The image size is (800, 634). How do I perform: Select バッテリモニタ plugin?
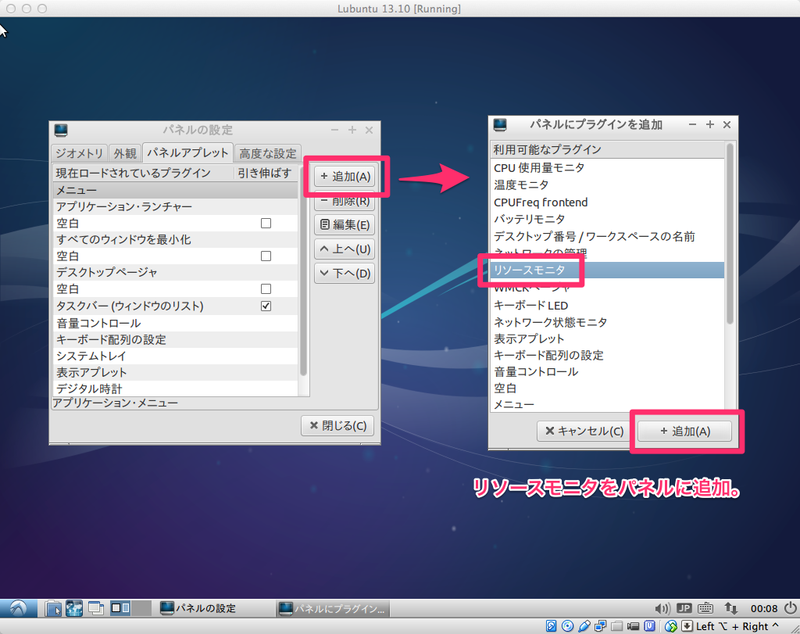[x=607, y=219]
